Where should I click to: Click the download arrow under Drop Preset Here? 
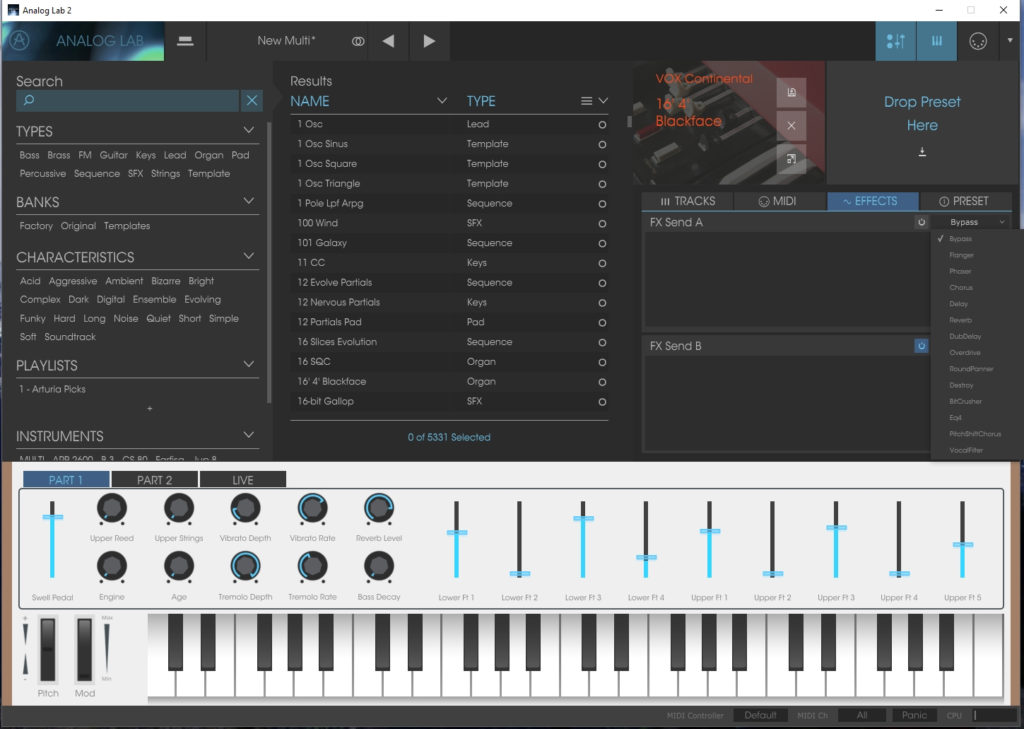coord(922,152)
